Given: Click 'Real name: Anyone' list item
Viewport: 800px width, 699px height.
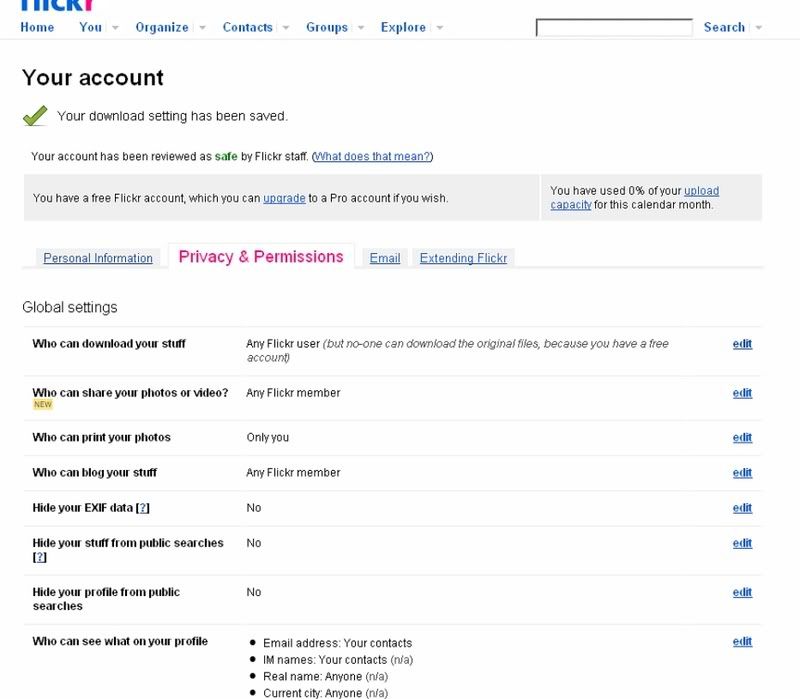Looking at the screenshot, I should click(326, 677).
